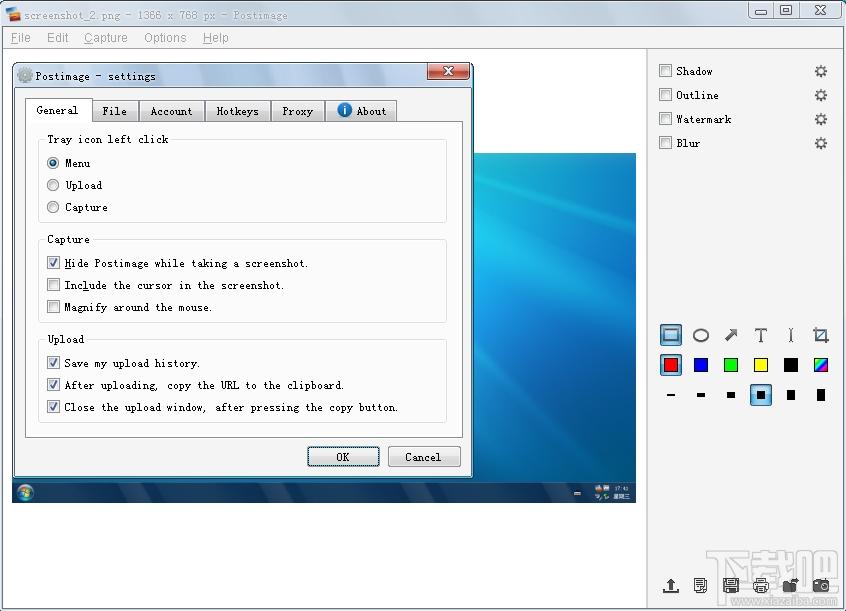Select the rectangle drawing tool
The width and height of the screenshot is (846, 611).
(671, 335)
